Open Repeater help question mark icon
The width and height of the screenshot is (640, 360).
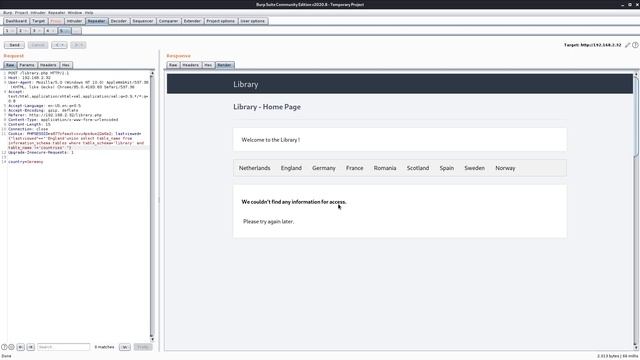[x=635, y=45]
